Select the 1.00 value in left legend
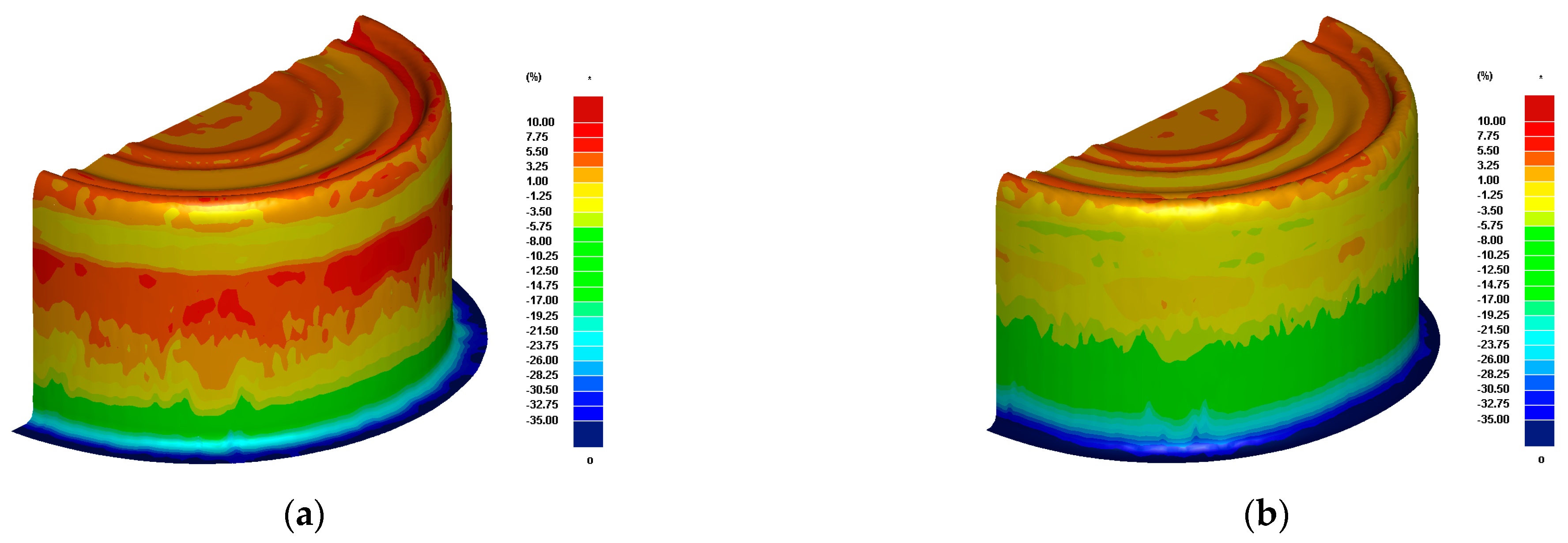This screenshot has width=1568, height=543. [x=537, y=181]
